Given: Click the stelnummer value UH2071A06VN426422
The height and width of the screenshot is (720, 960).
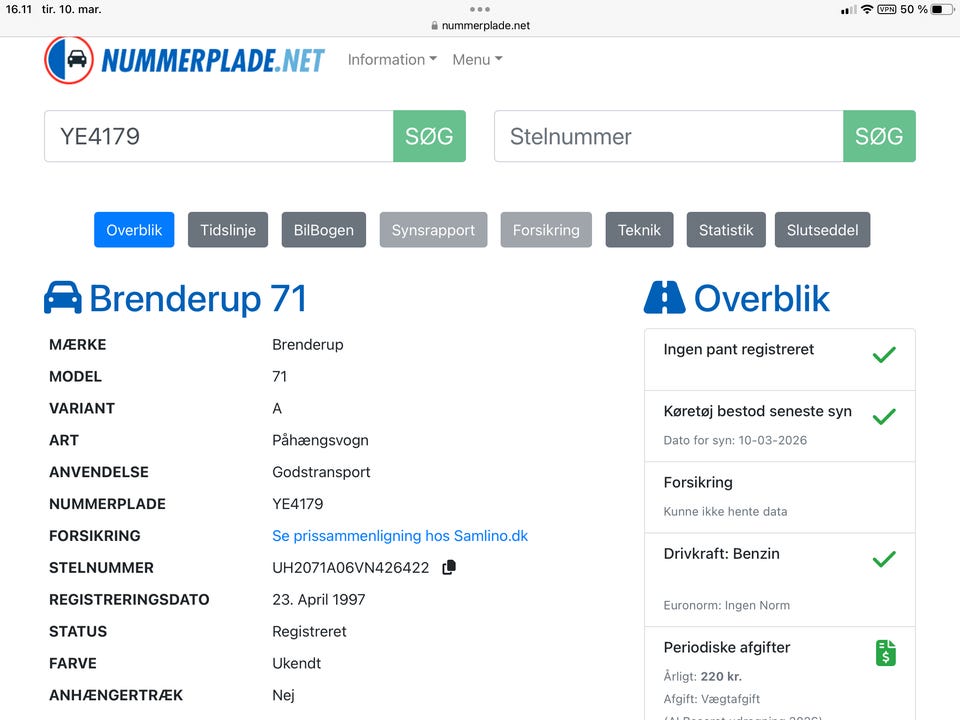Looking at the screenshot, I should [351, 568].
